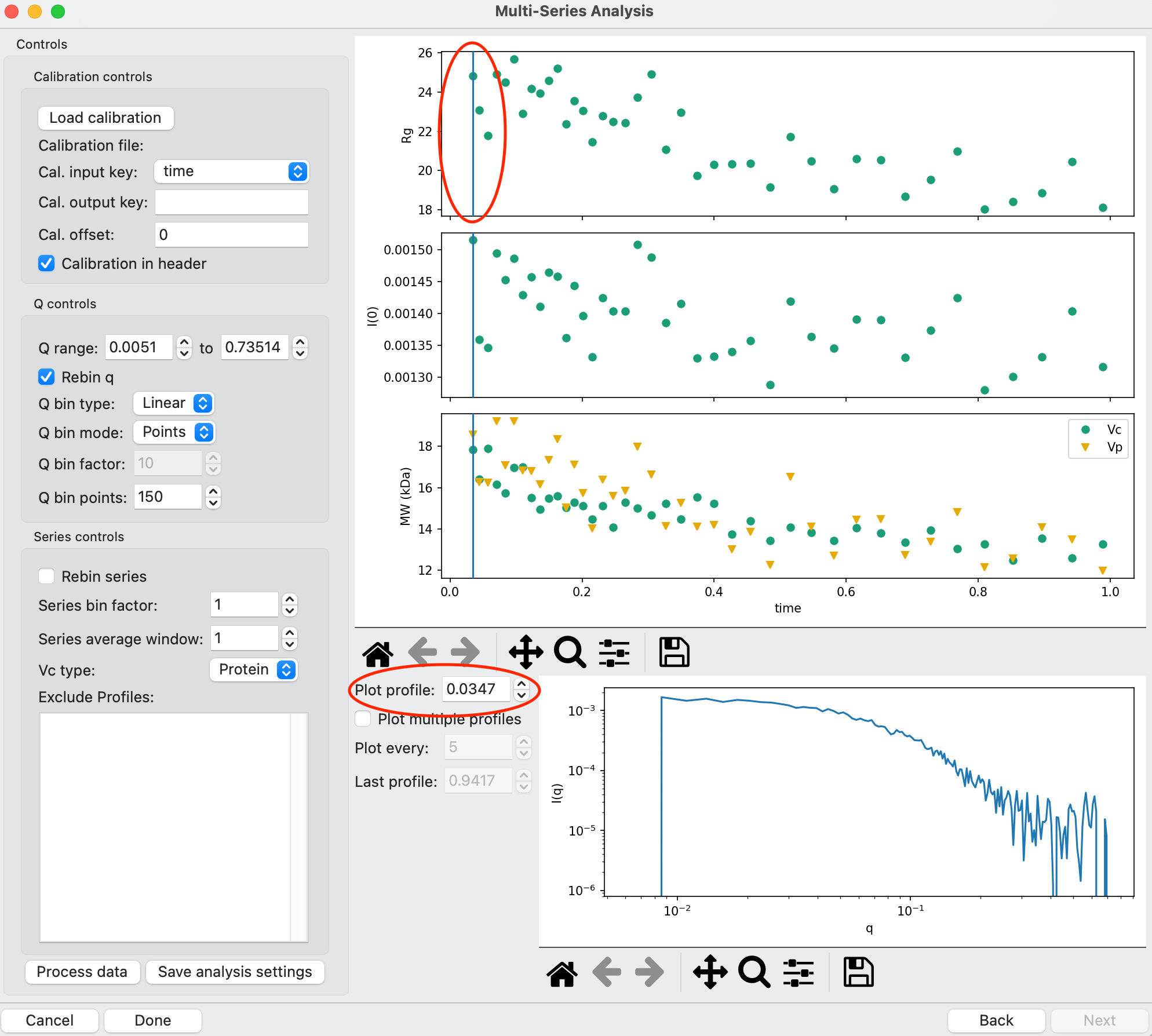
Task: Enable Rebin series checkbox
Action: (46, 577)
